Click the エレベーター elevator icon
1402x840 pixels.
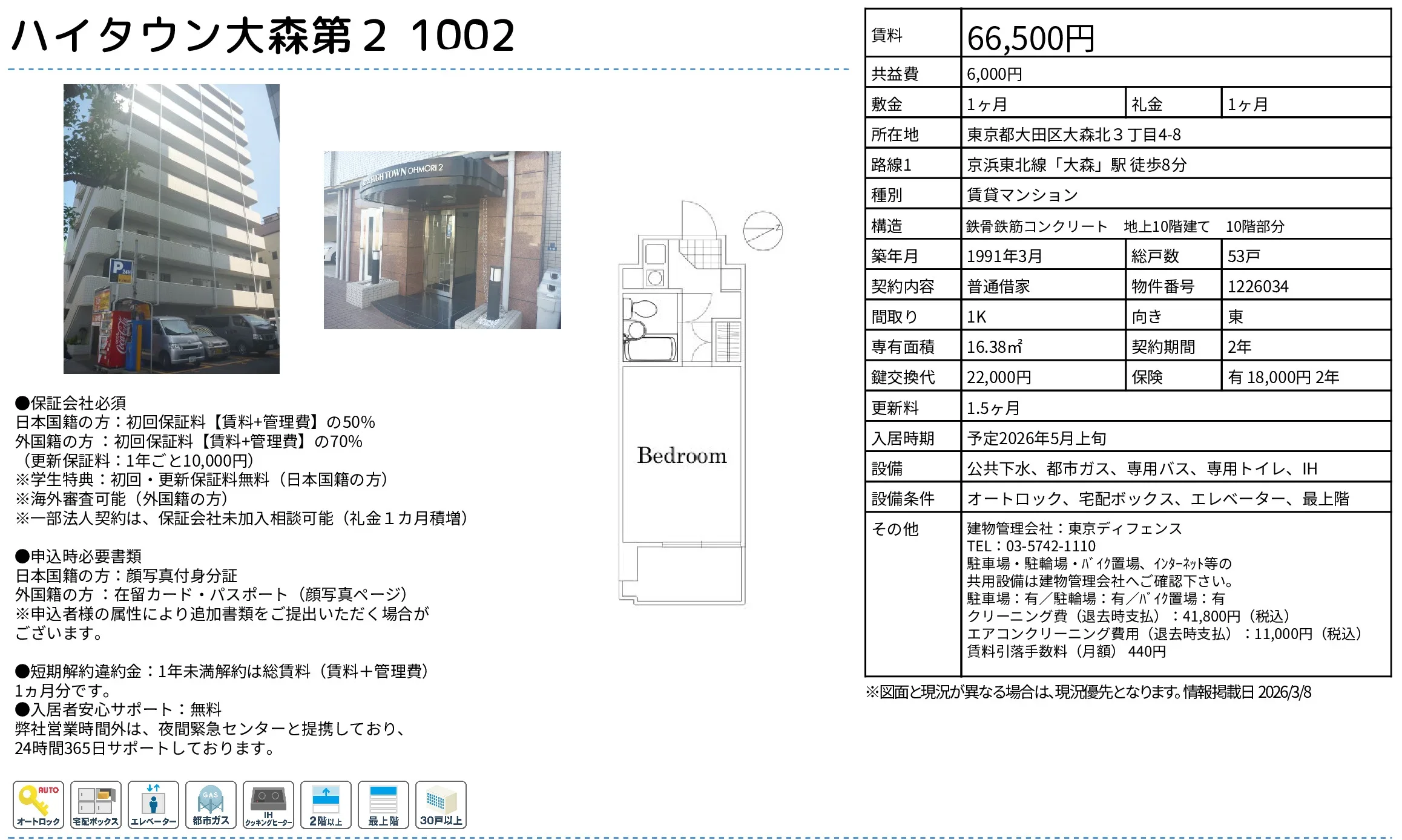[153, 804]
